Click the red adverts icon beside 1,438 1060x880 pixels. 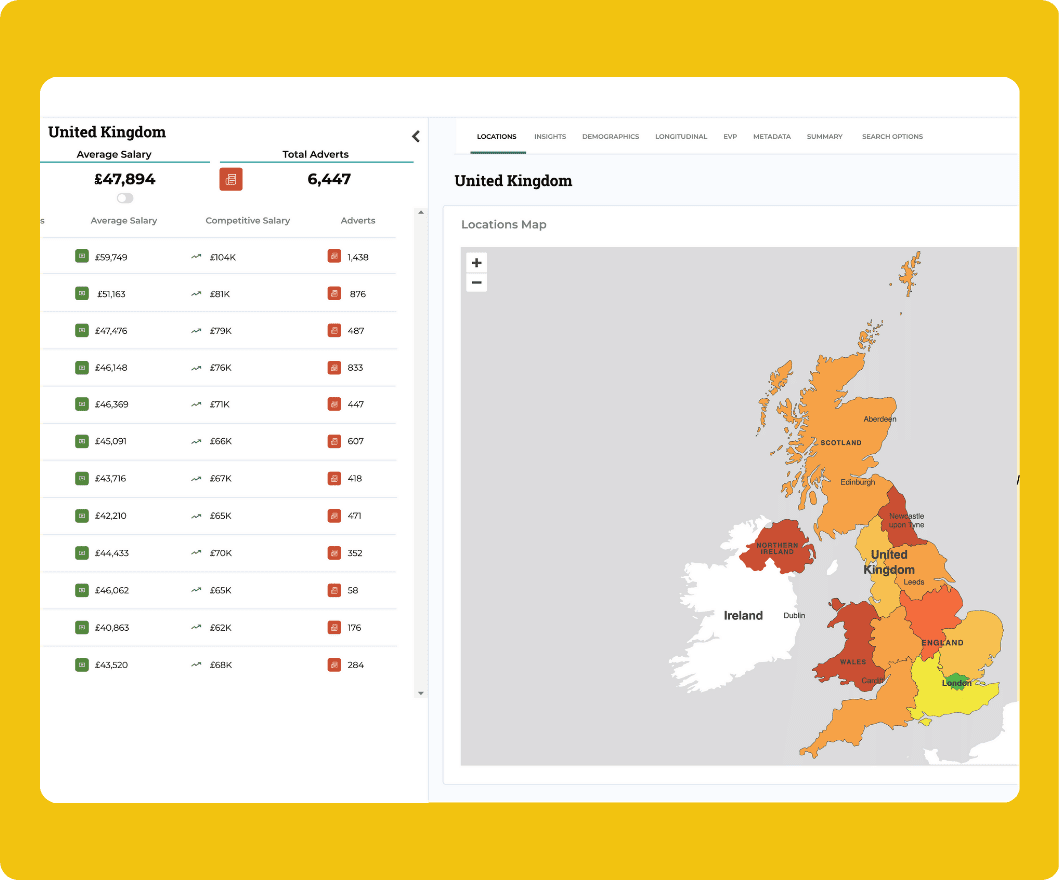pos(334,256)
